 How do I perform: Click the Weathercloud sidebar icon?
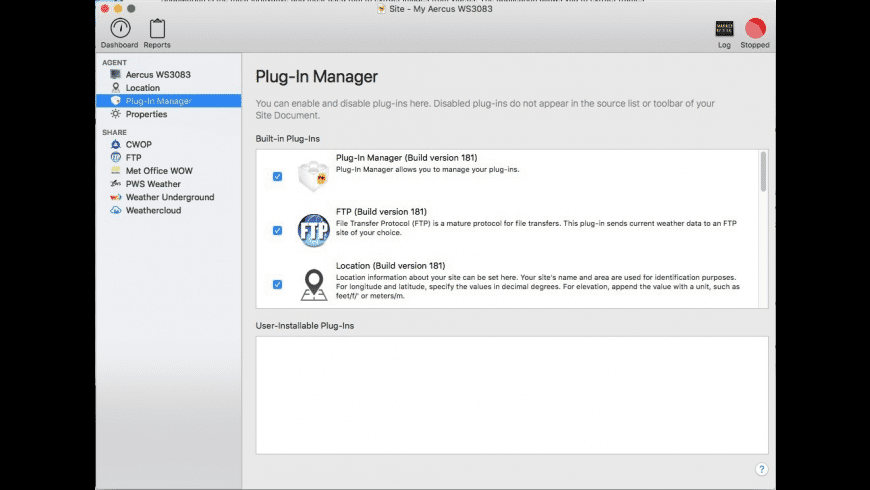click(116, 210)
